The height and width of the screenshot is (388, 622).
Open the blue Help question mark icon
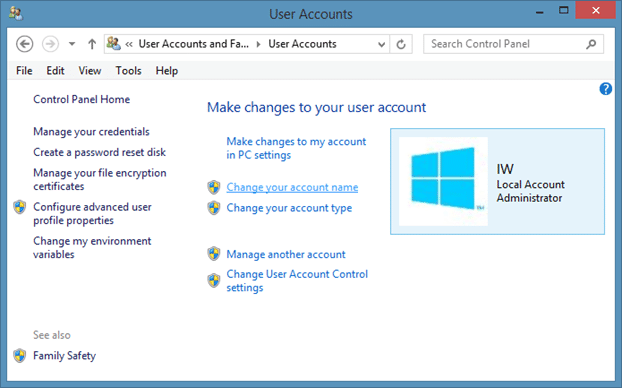tap(606, 89)
